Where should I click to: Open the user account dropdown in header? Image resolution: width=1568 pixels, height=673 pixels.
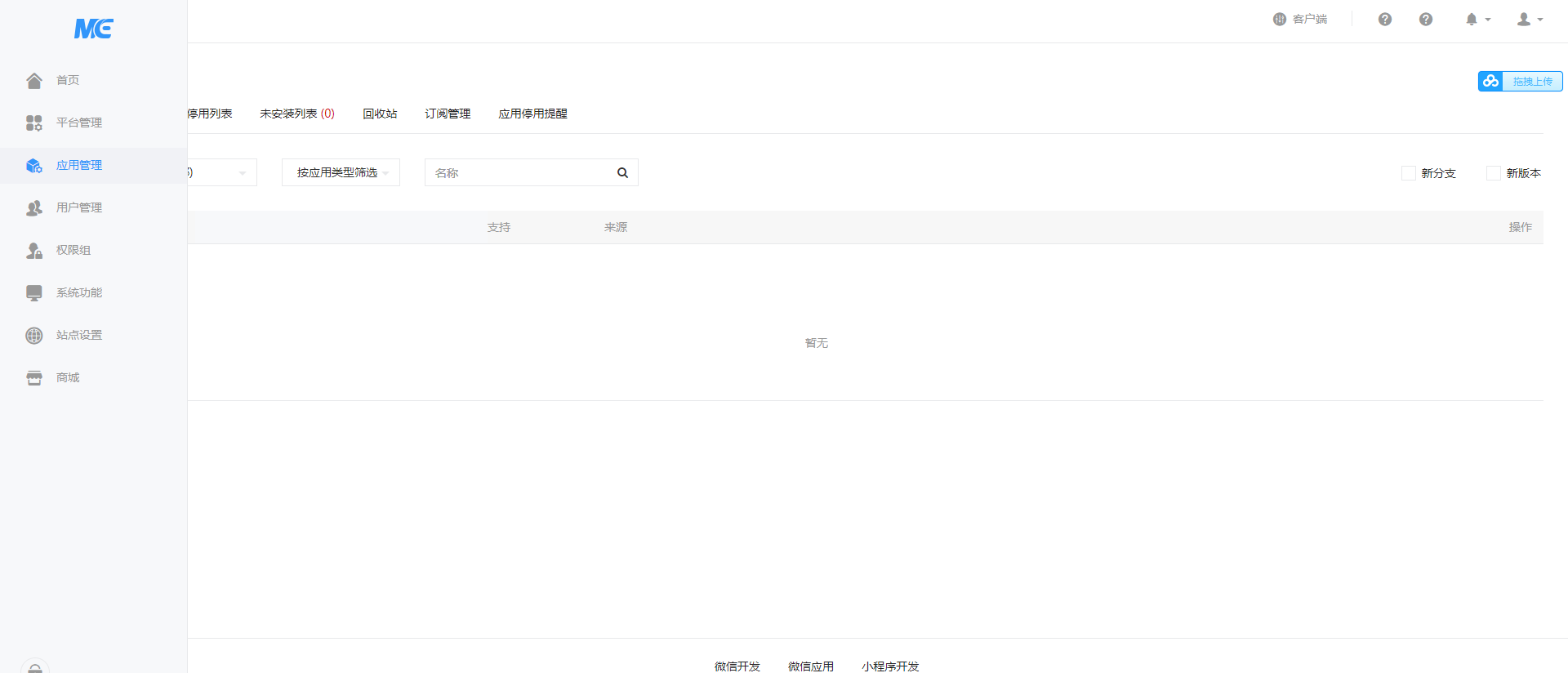click(x=1530, y=19)
